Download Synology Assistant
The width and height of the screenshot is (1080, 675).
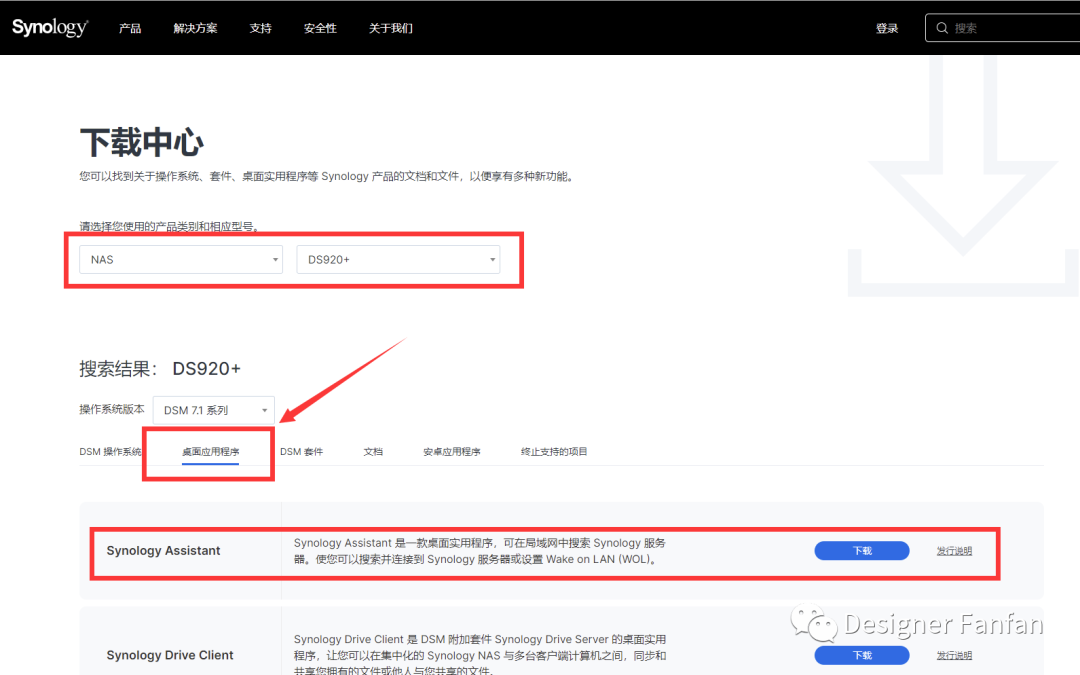[862, 550]
